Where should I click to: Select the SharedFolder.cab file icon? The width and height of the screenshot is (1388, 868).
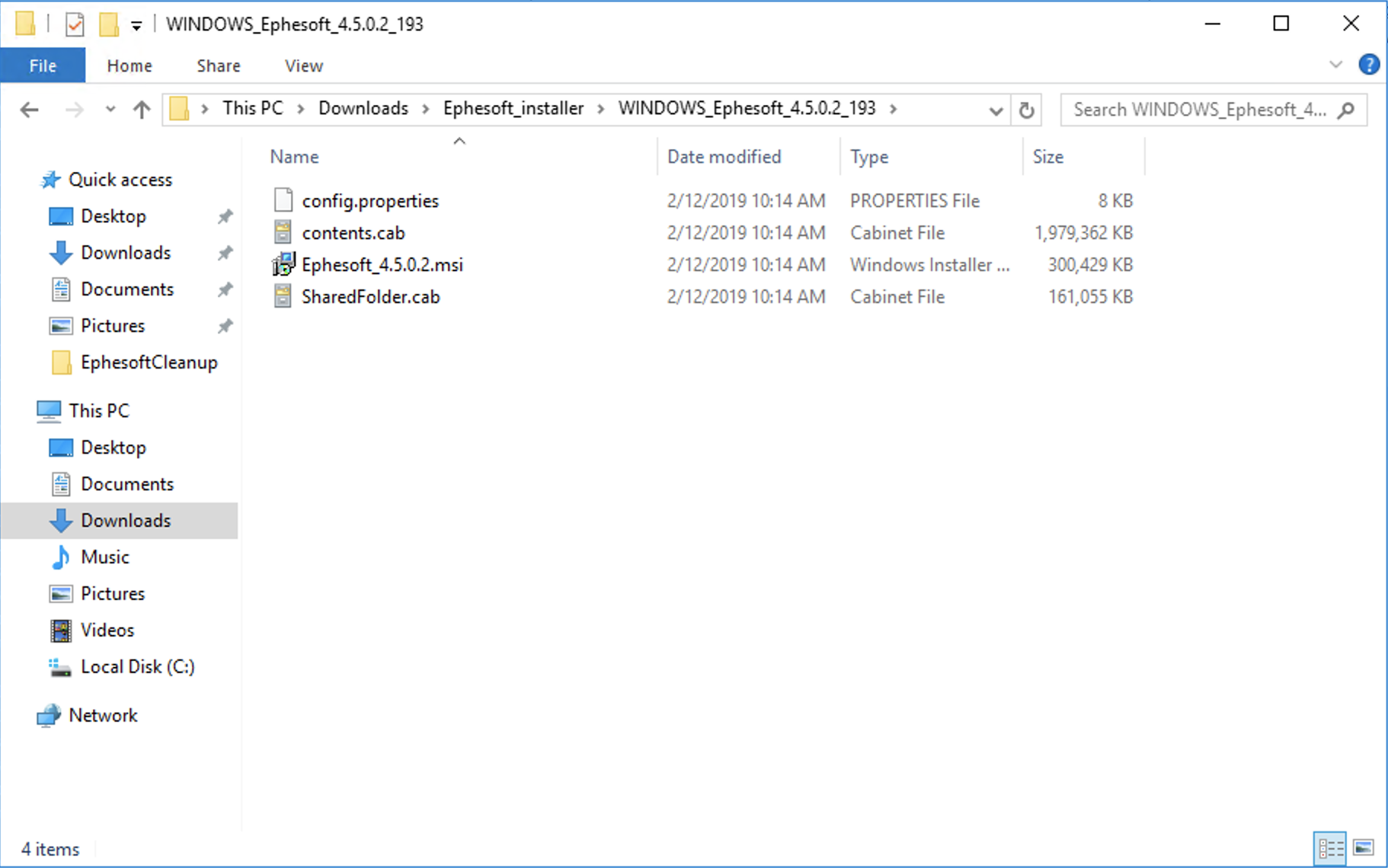pyautogui.click(x=283, y=296)
